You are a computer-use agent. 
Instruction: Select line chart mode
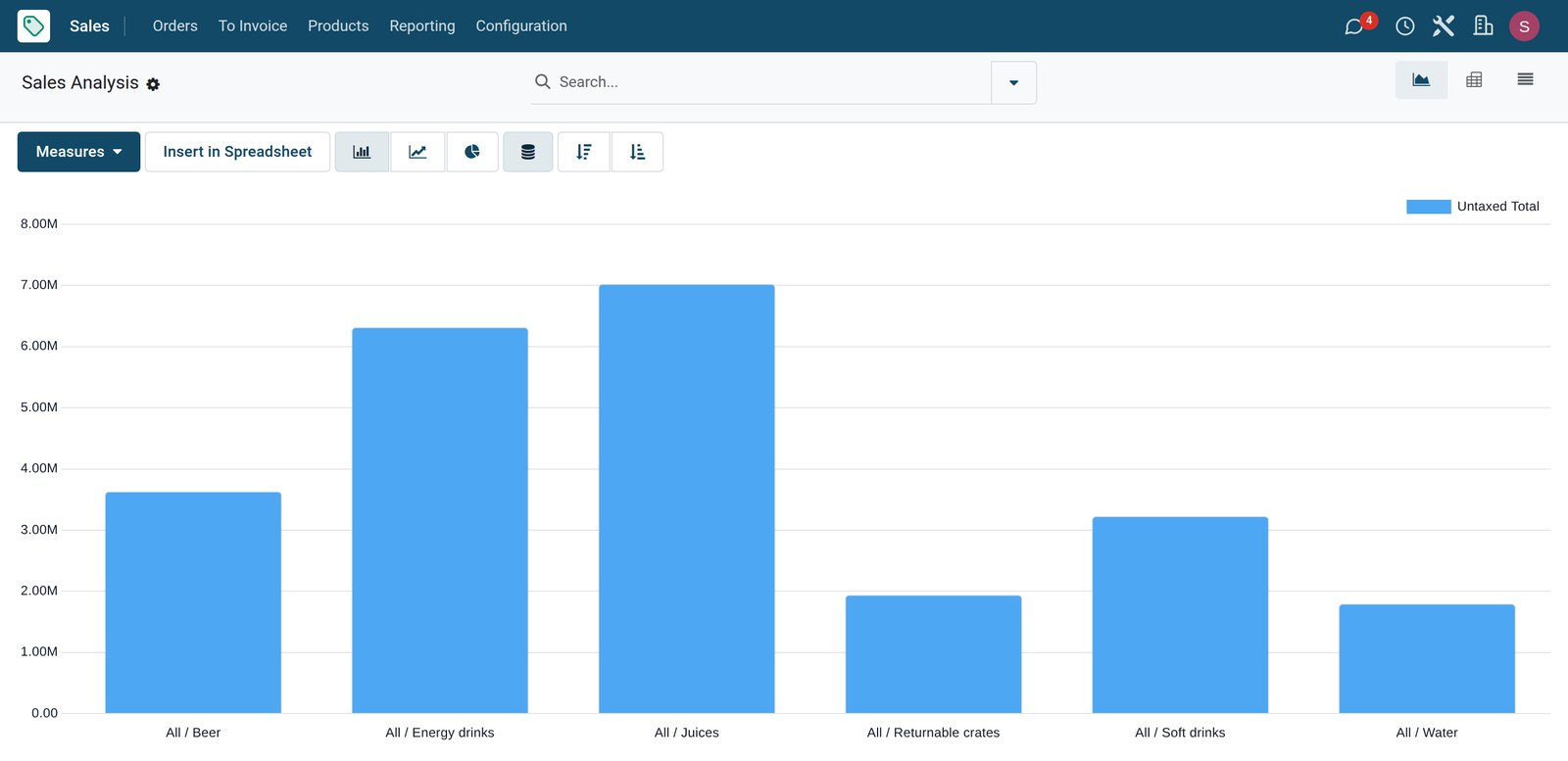pos(417,152)
